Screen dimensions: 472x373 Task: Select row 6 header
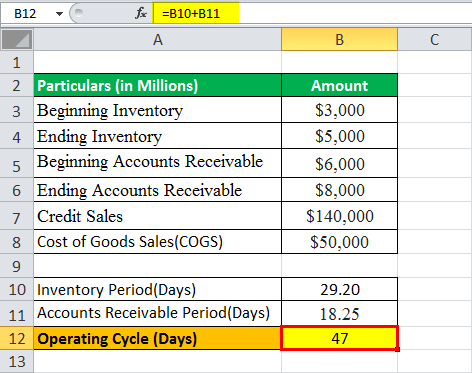(x=17, y=189)
